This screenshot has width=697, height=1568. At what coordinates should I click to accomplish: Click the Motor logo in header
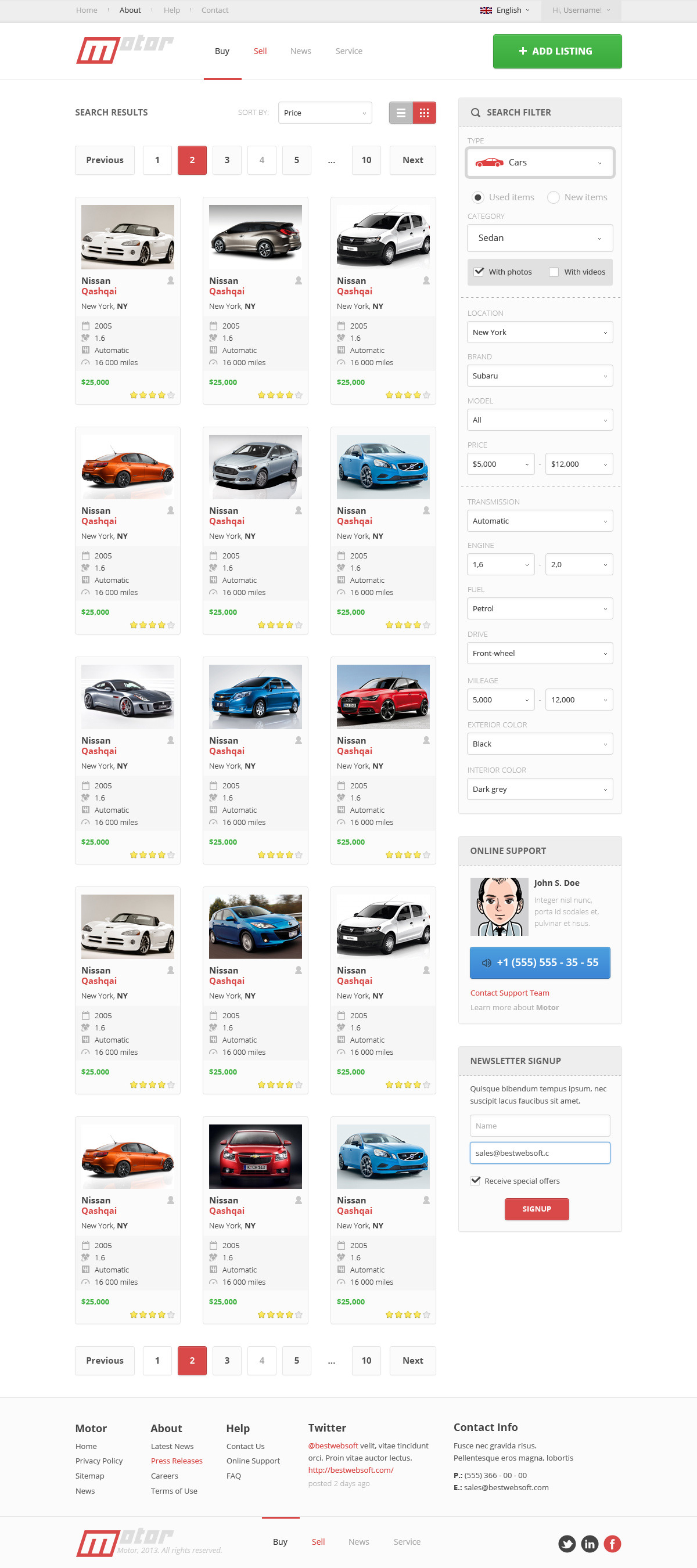[125, 50]
